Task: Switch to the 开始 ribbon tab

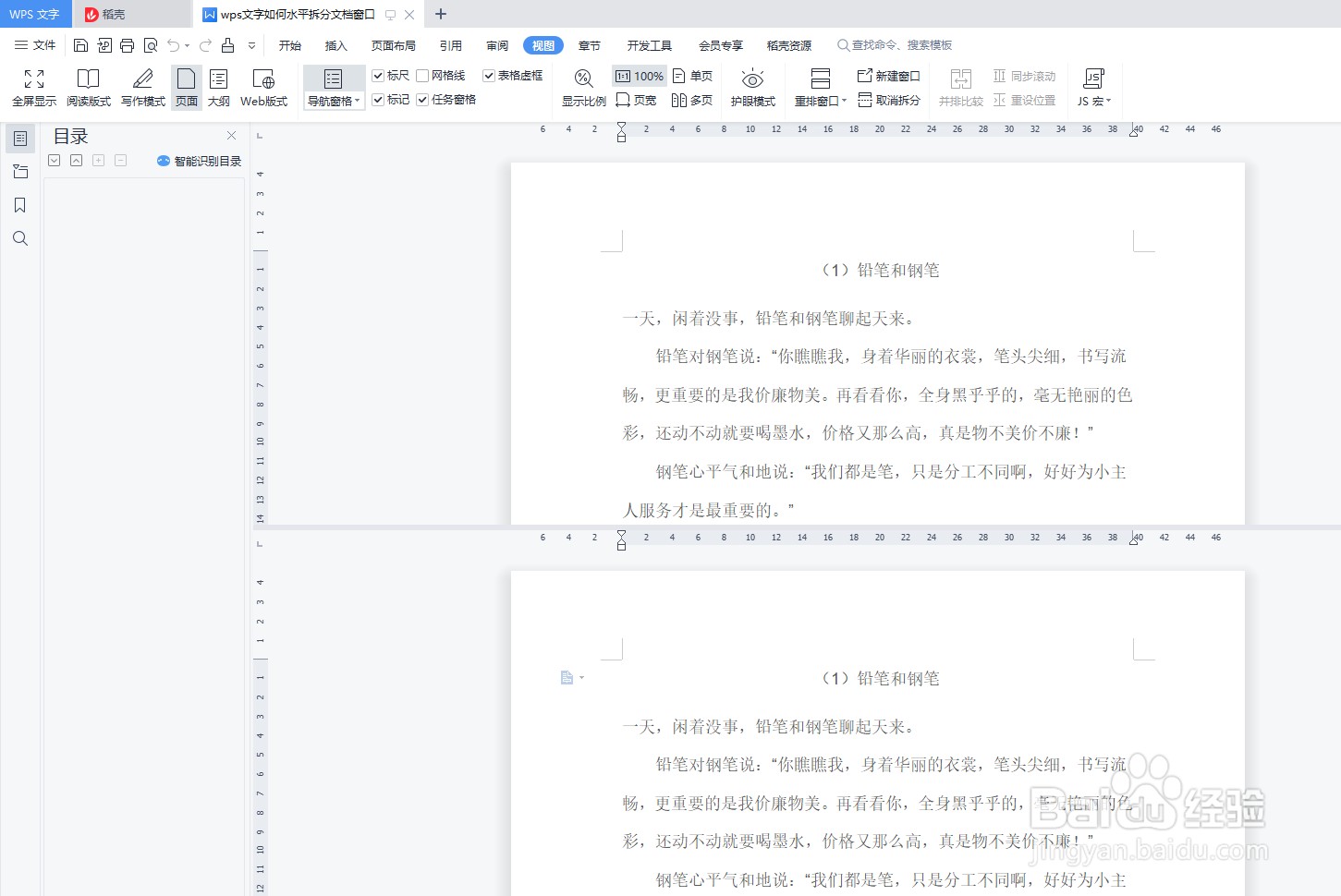Action: pos(289,44)
